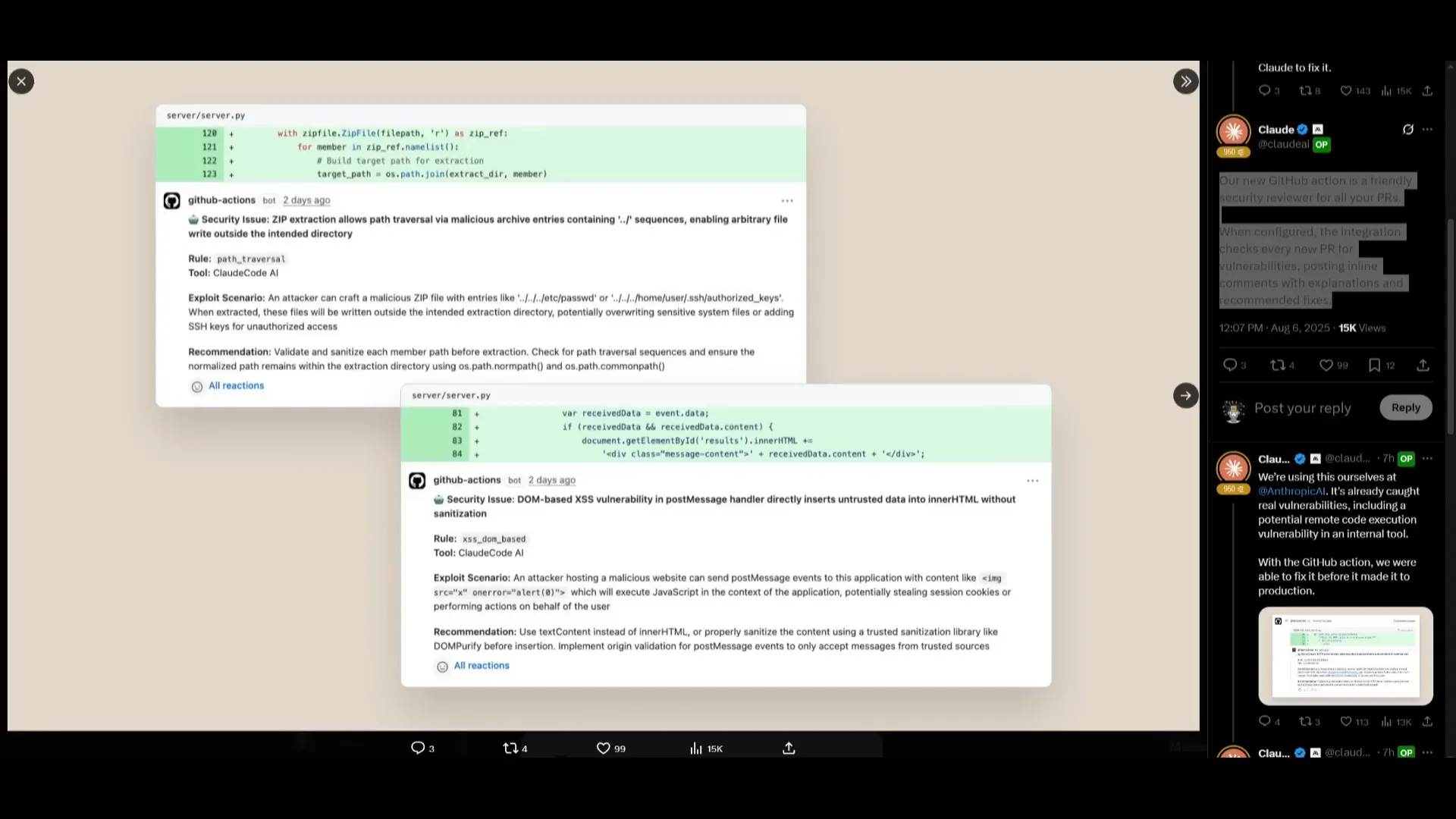This screenshot has width=1456, height=819.
Task: Click the Claude display name on main post
Action: click(x=1276, y=129)
